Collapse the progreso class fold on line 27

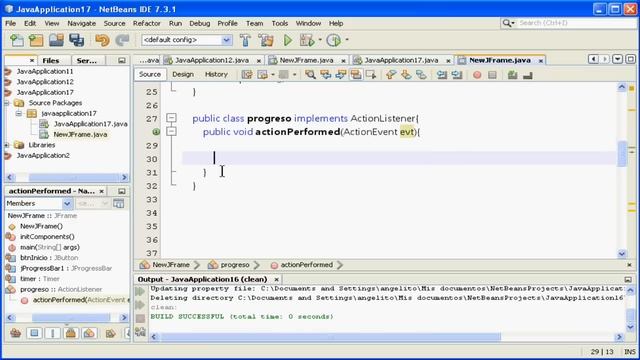click(171, 118)
